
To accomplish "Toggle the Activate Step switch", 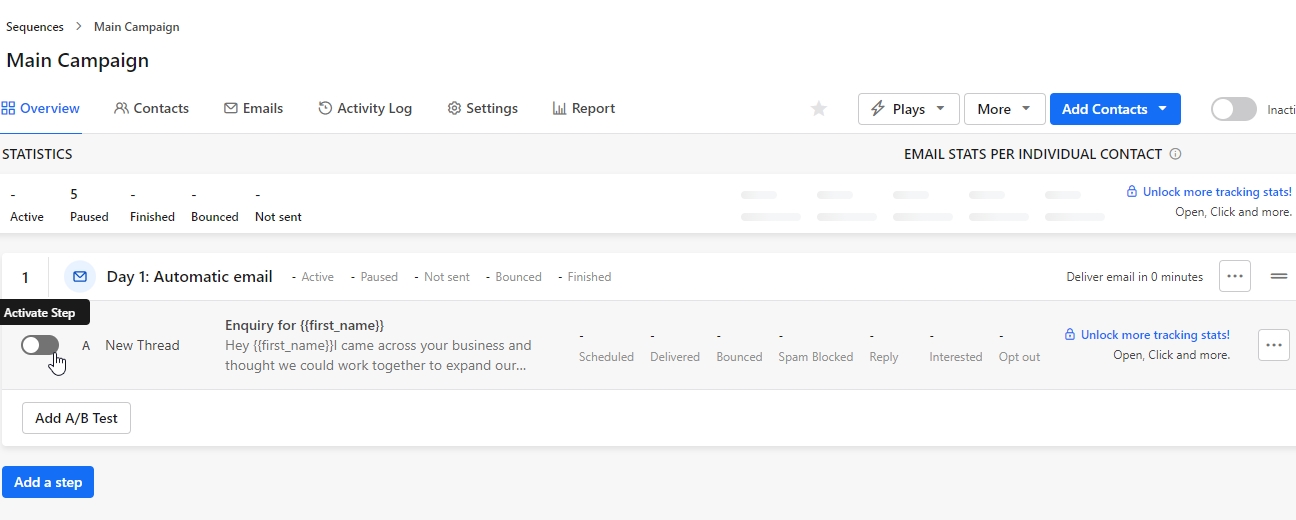I will click(40, 345).
